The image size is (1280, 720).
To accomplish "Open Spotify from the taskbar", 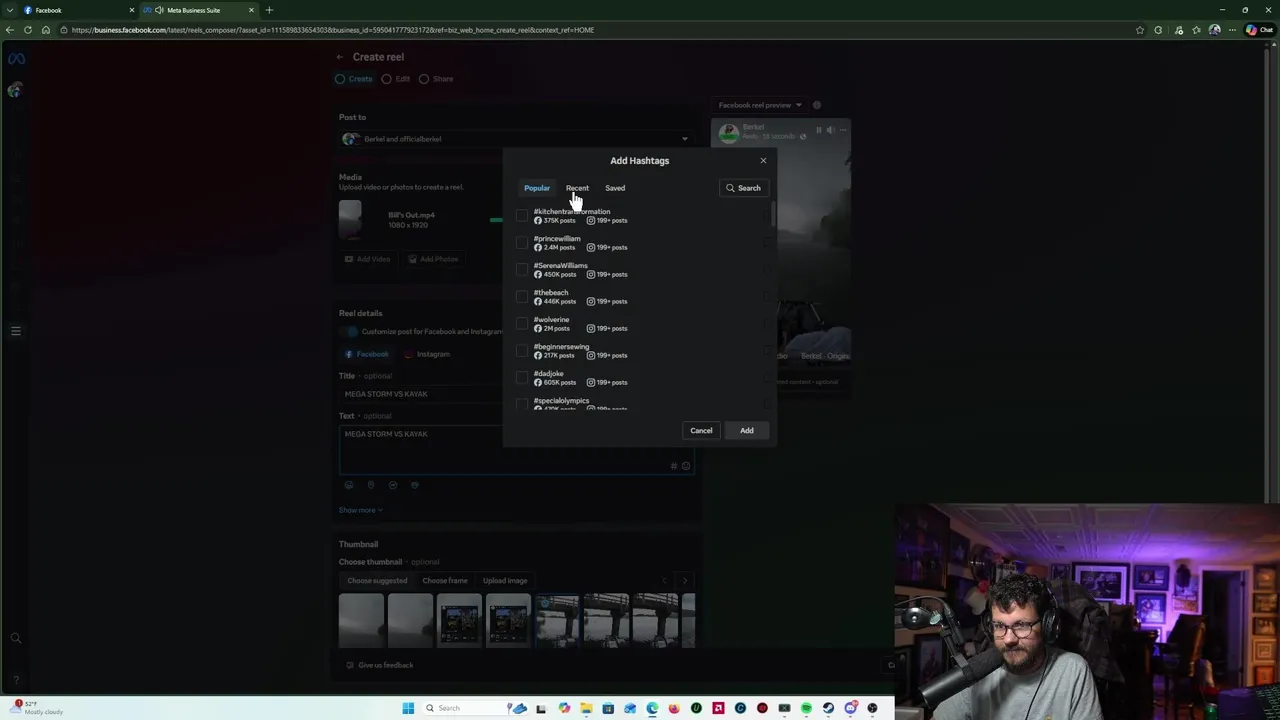I will (x=806, y=708).
